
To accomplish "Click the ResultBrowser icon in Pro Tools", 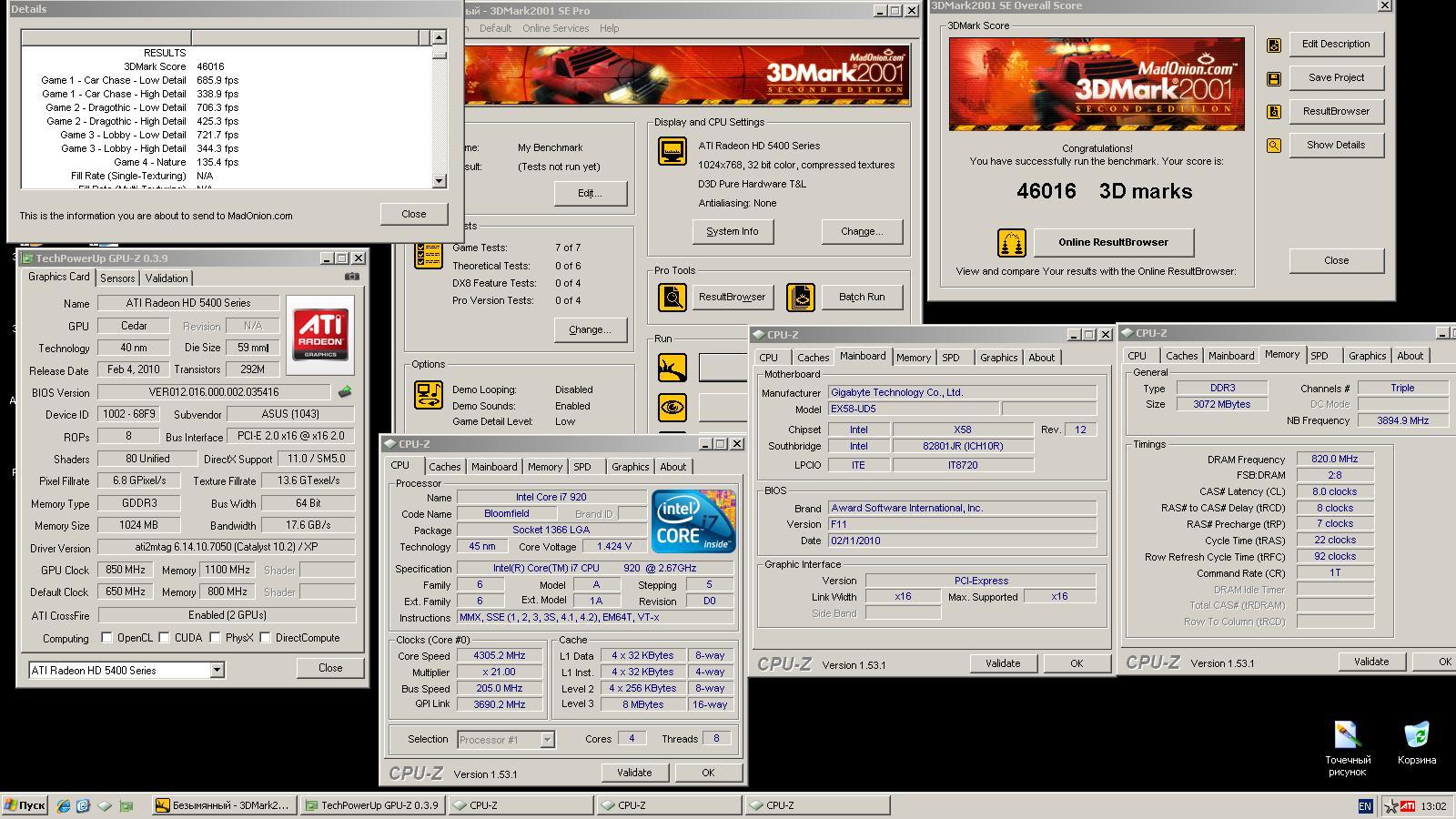I will [x=672, y=298].
